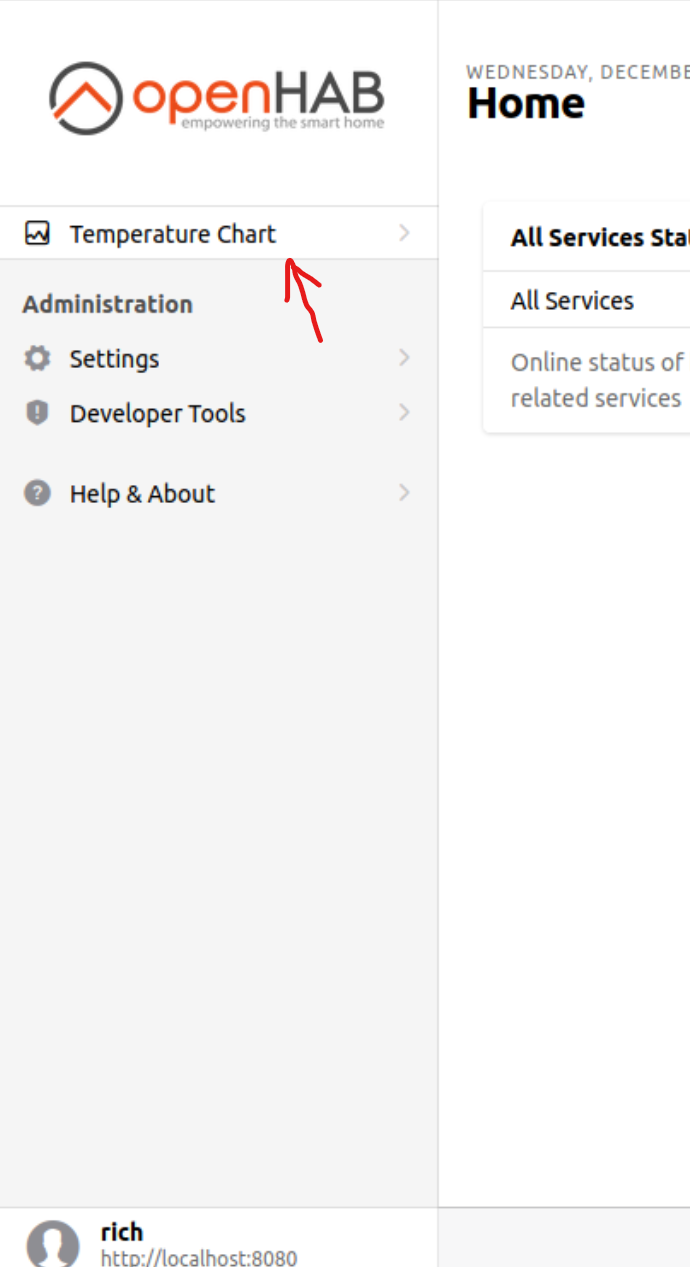Click the Administration section heading
Image resolution: width=690 pixels, height=1267 pixels.
pyautogui.click(x=107, y=304)
